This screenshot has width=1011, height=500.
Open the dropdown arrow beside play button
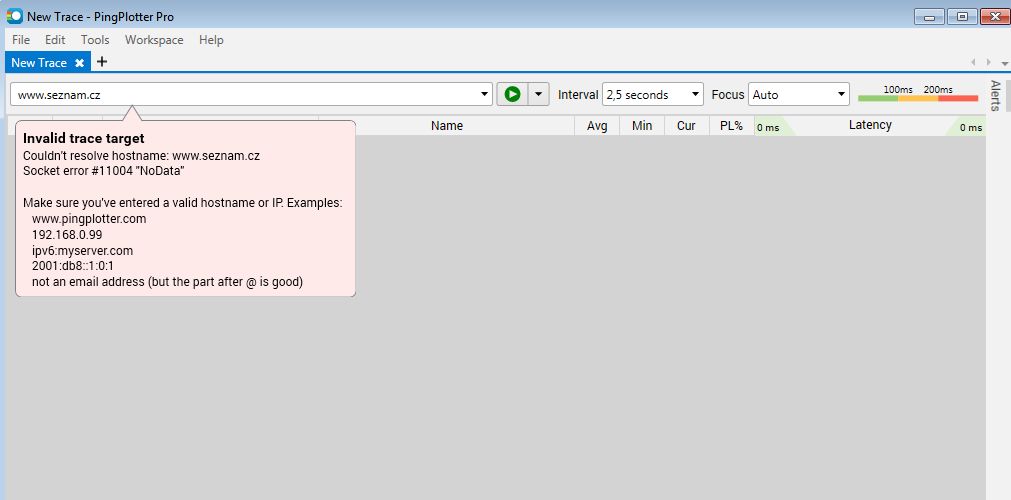[538, 94]
